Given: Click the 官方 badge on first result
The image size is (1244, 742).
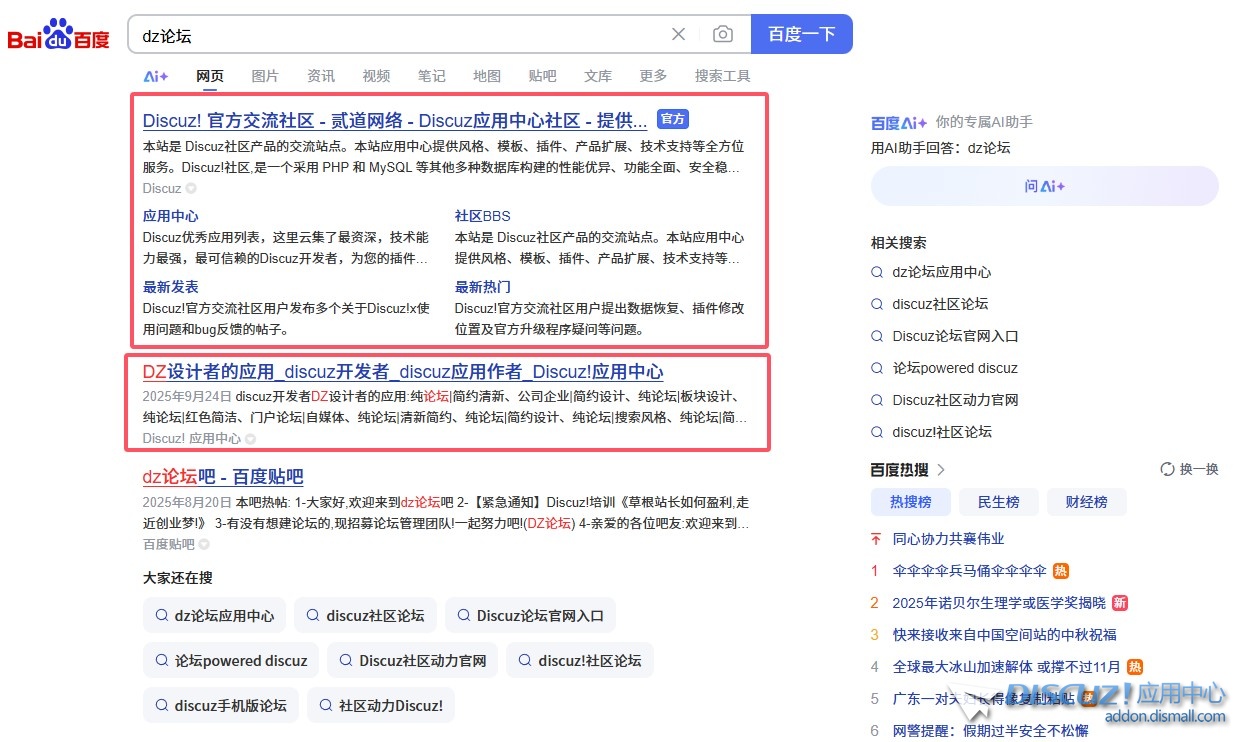Looking at the screenshot, I should [673, 119].
